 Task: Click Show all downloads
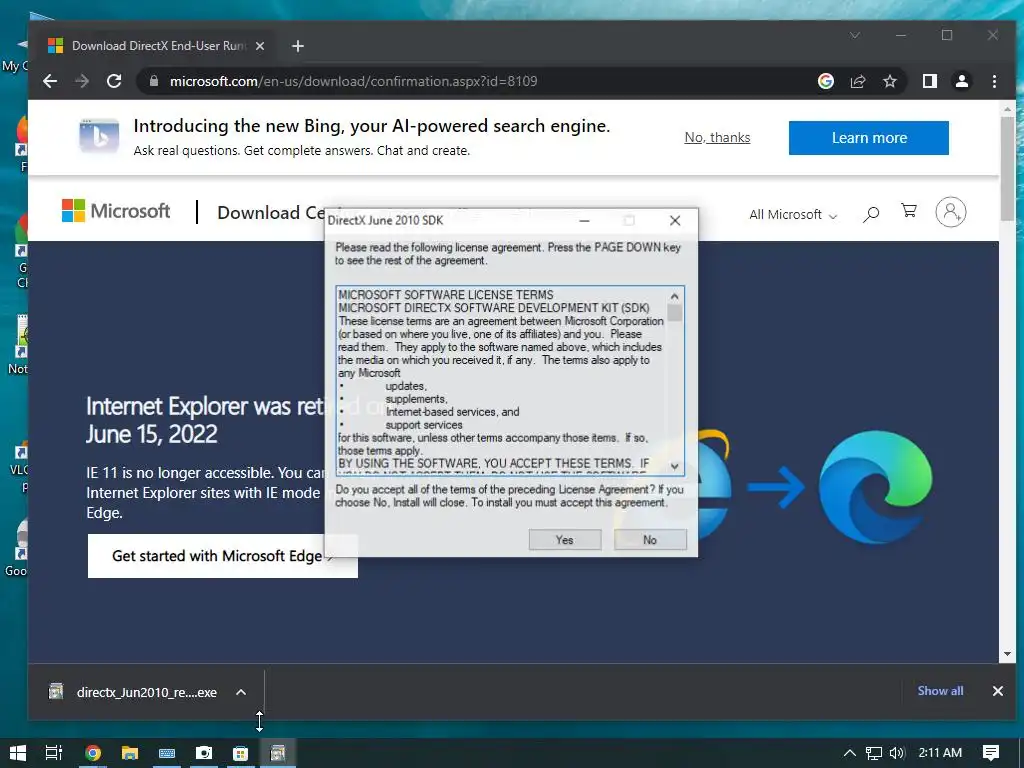[x=940, y=691]
